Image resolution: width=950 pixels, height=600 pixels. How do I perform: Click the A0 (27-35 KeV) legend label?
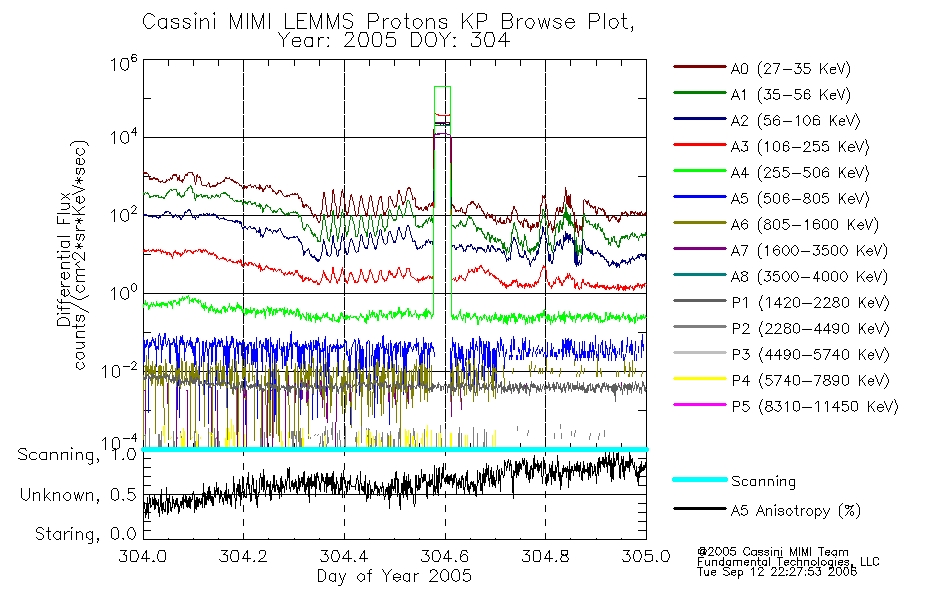(791, 68)
